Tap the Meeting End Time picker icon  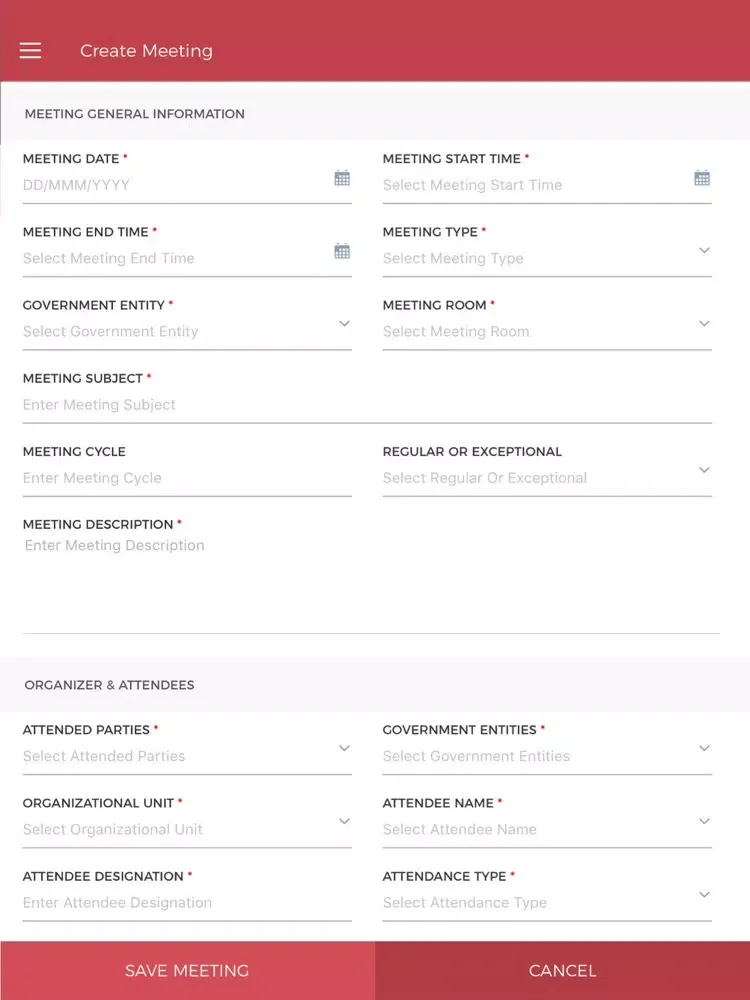click(342, 251)
